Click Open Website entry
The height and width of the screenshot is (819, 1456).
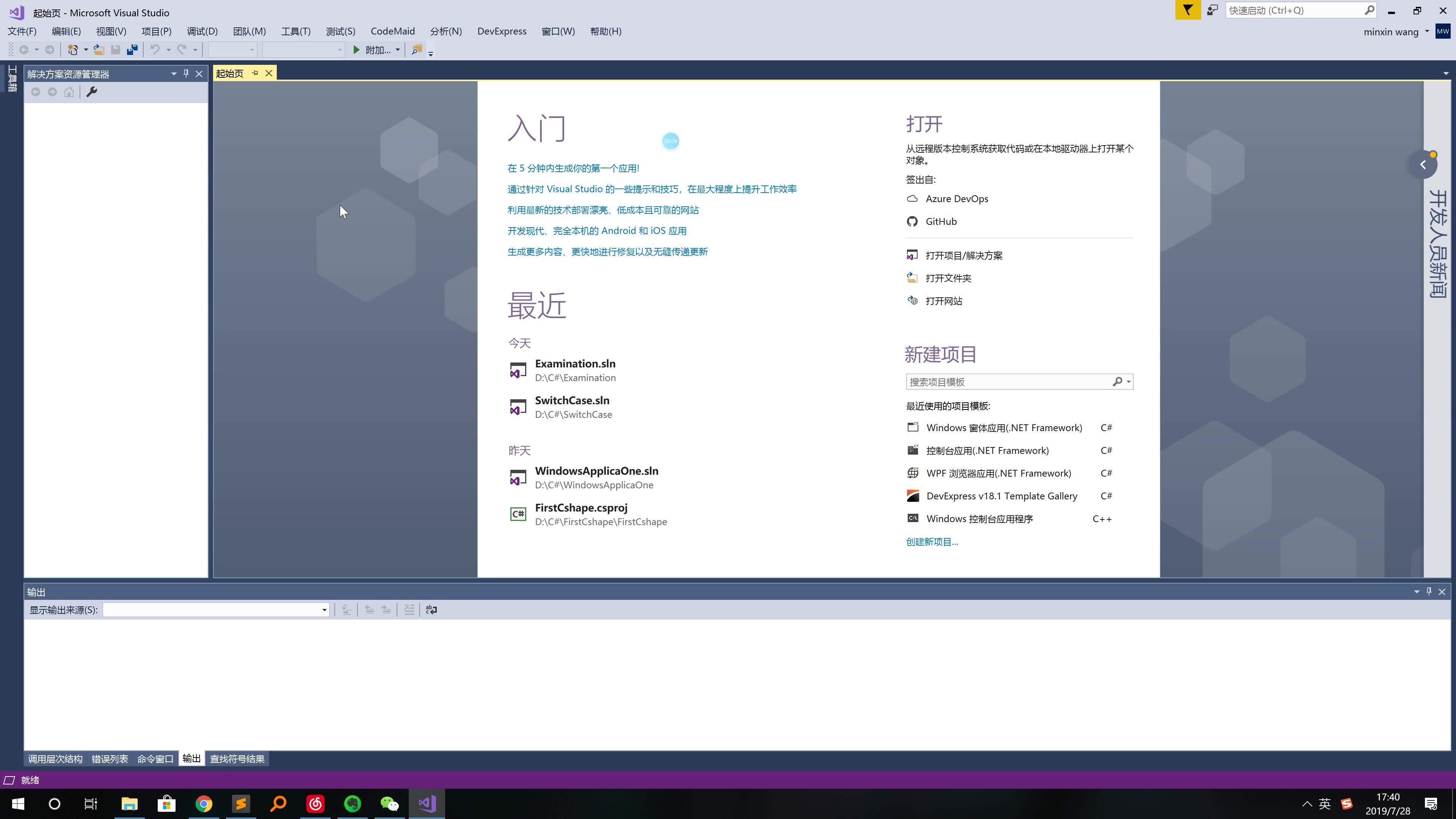coord(934,301)
